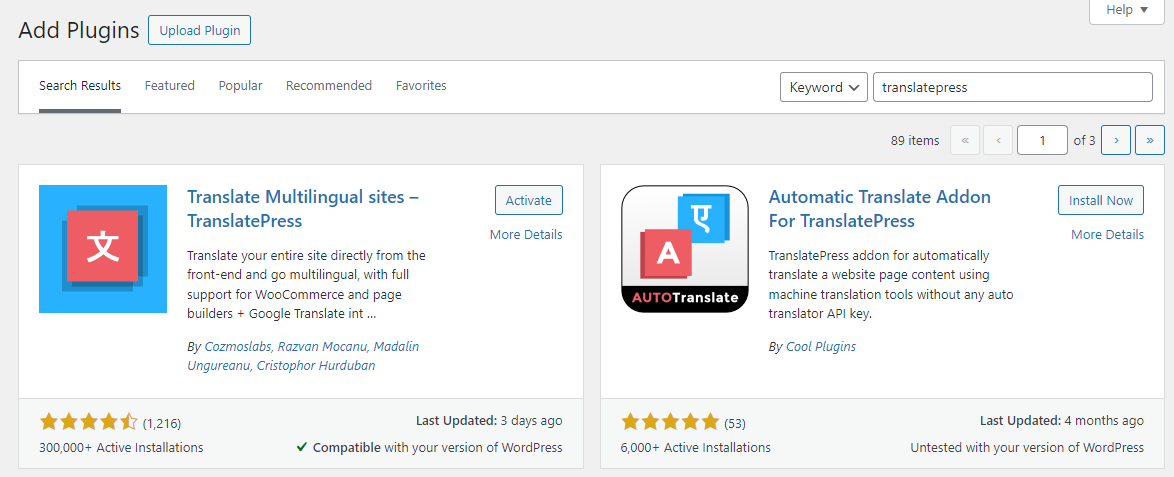Activate the TranslatePress plugin
This screenshot has width=1174, height=477.
528,200
